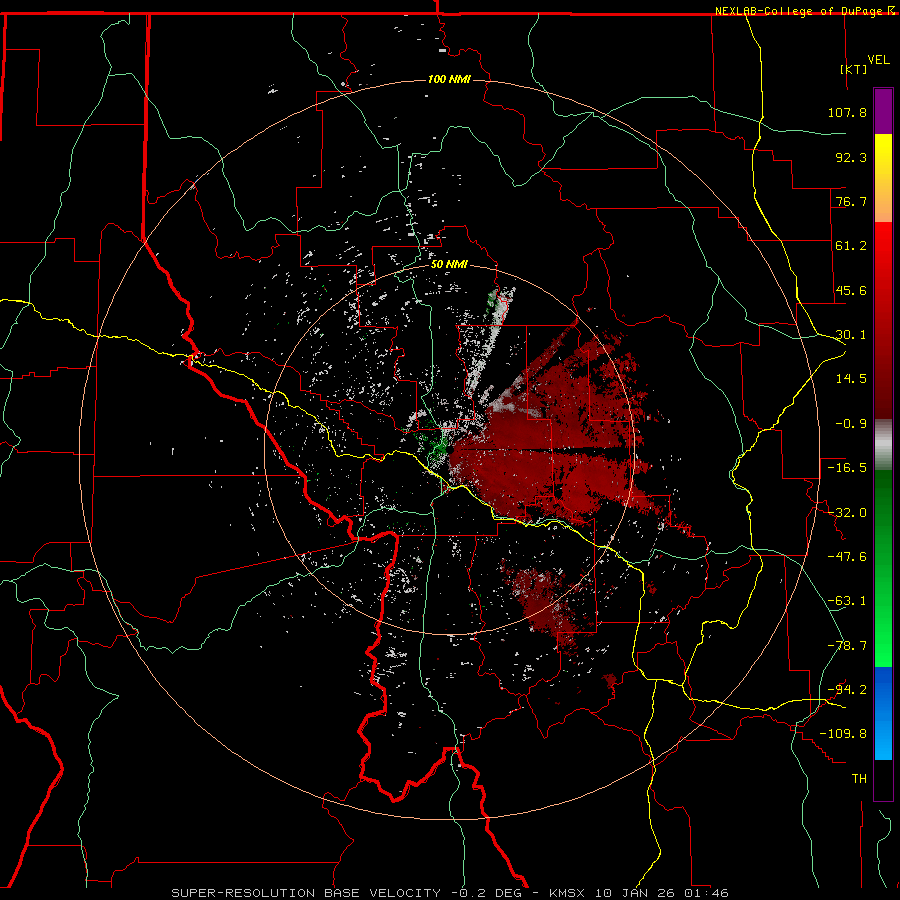Click the -47.6 velocity scale value

coord(847,557)
